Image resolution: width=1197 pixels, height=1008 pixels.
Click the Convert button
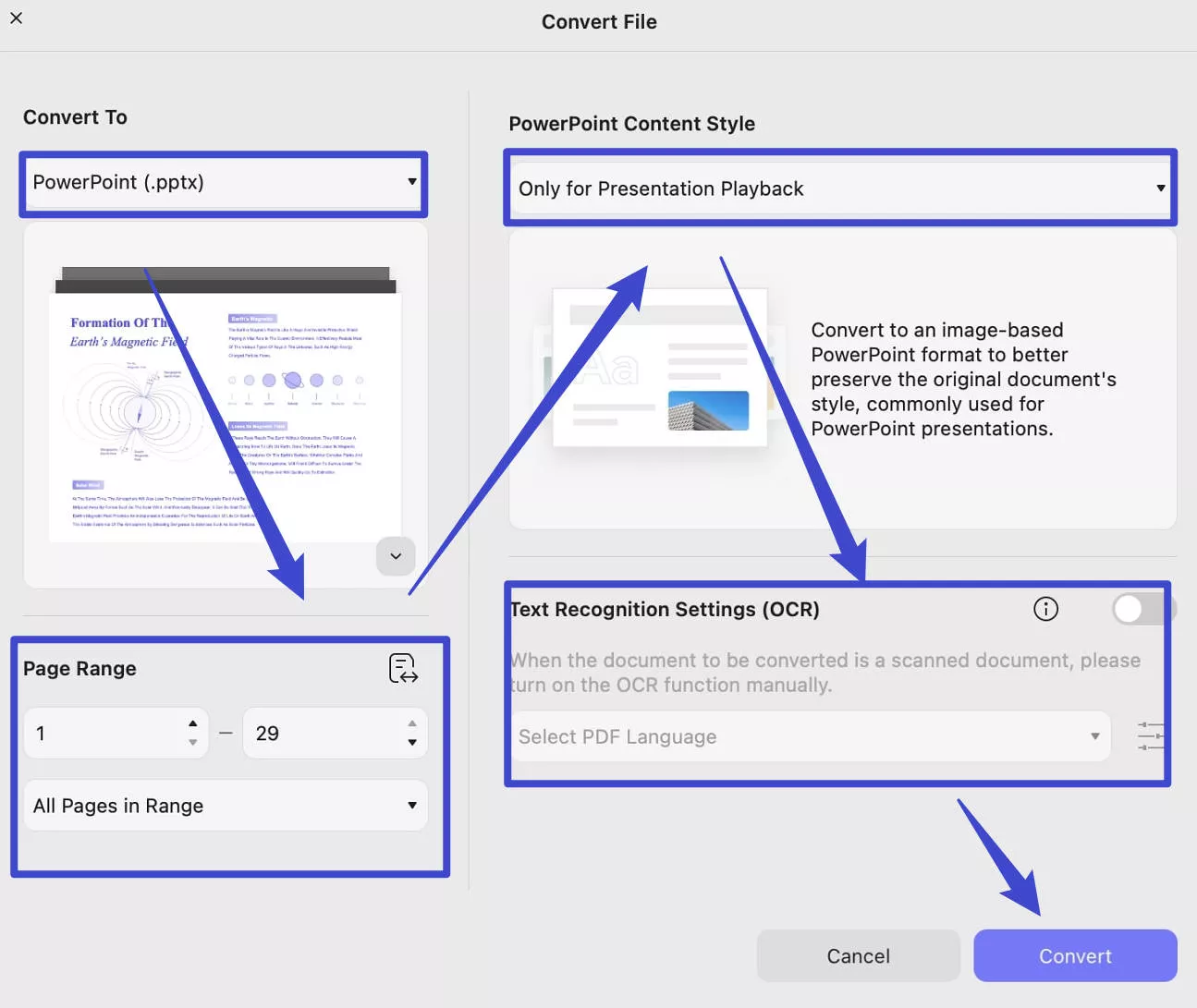1075,956
